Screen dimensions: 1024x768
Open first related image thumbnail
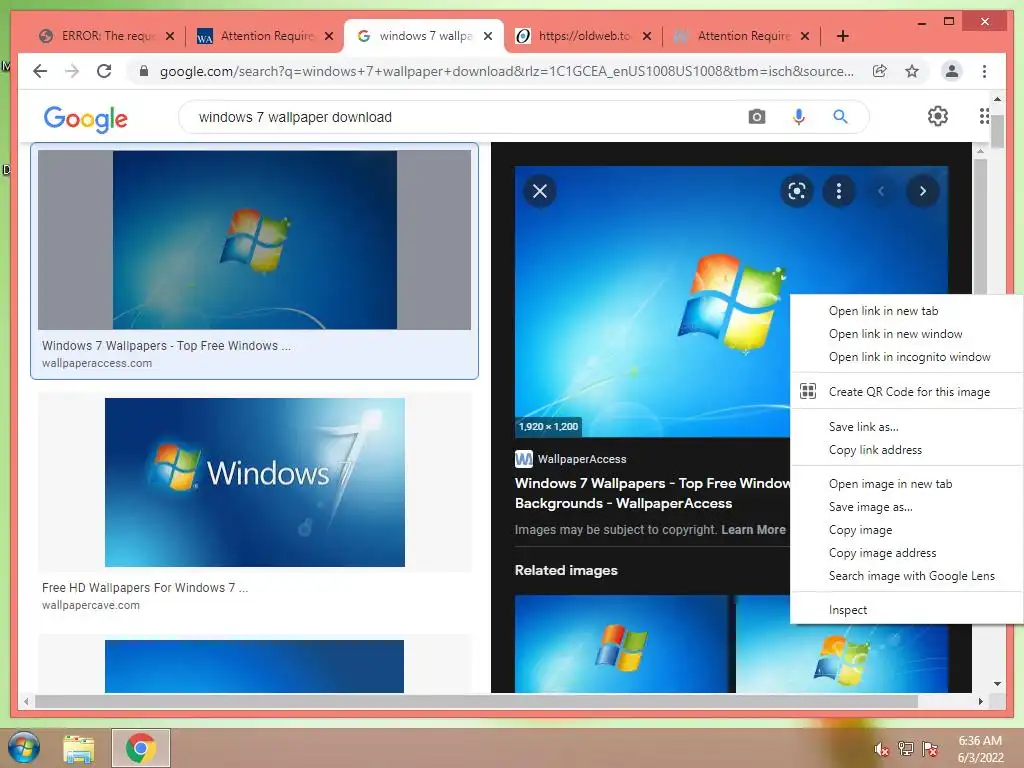click(x=621, y=644)
